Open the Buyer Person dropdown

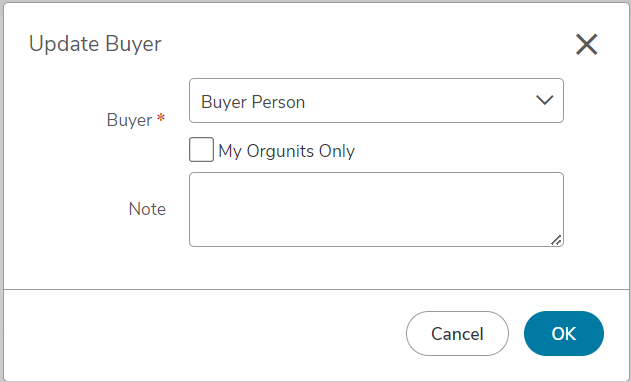tap(376, 101)
